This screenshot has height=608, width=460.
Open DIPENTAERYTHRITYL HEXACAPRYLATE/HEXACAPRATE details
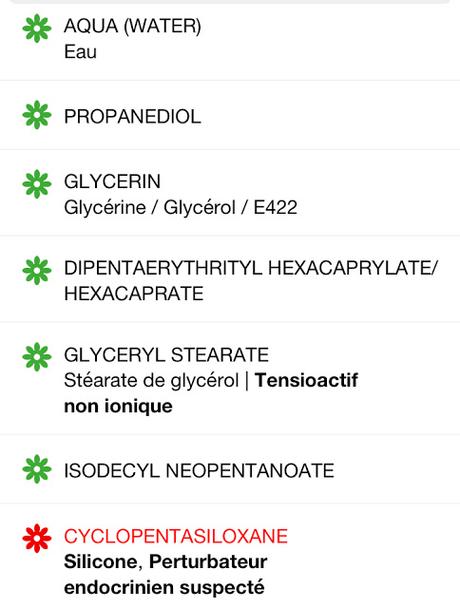[230, 279]
